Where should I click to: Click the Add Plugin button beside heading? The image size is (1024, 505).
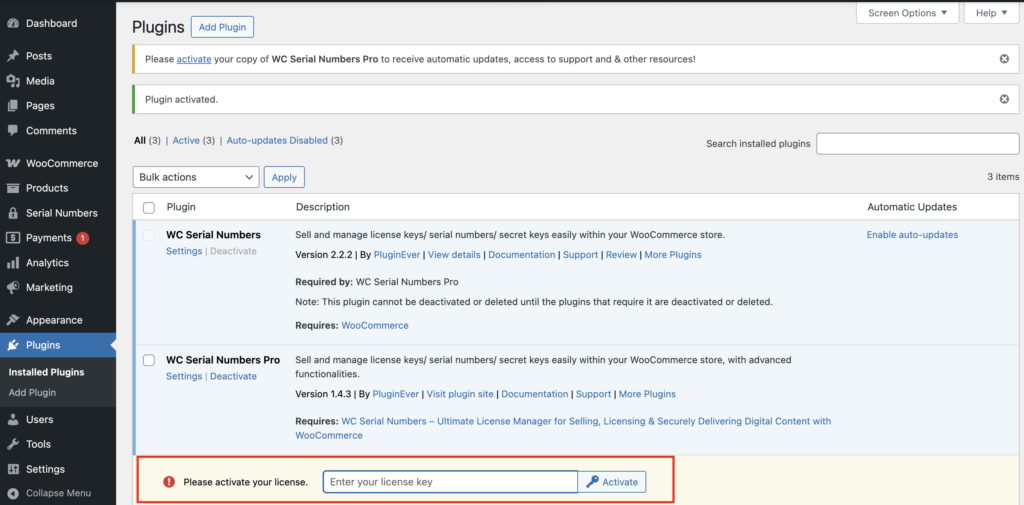coord(222,27)
